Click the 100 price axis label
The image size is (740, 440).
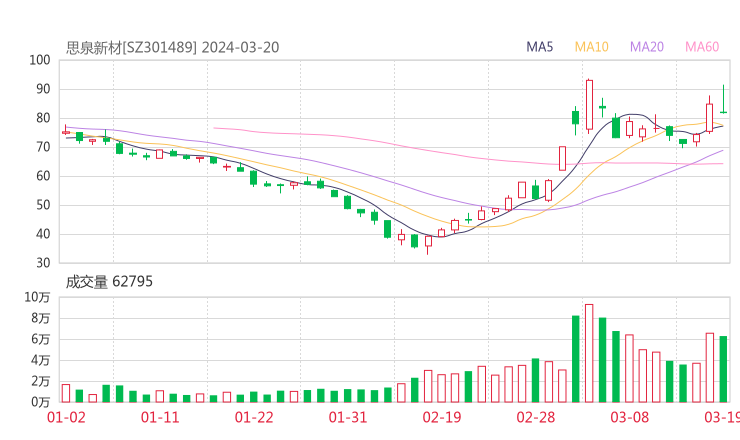(x=40, y=60)
